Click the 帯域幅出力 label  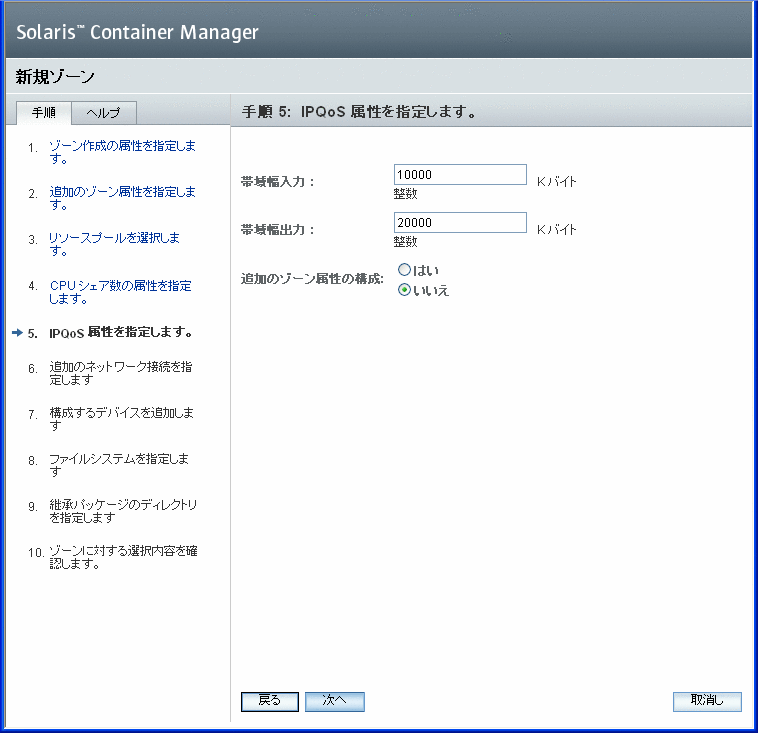pyautogui.click(x=277, y=230)
